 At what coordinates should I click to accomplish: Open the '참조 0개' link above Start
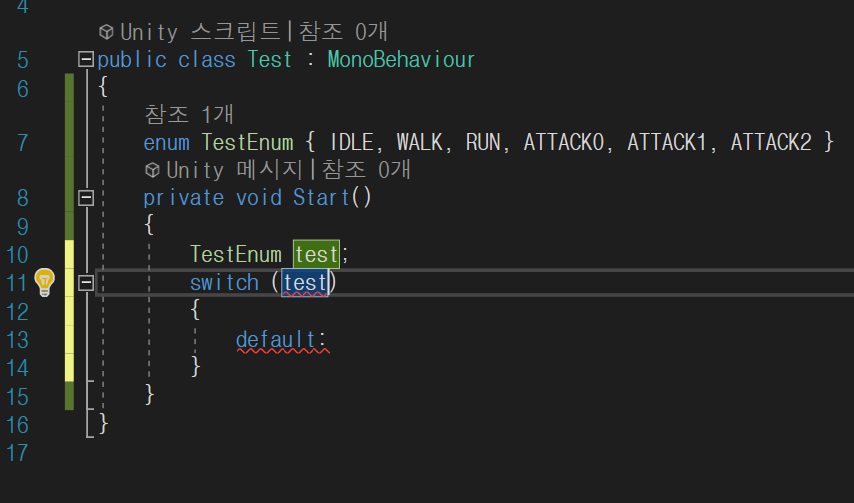pos(366,170)
